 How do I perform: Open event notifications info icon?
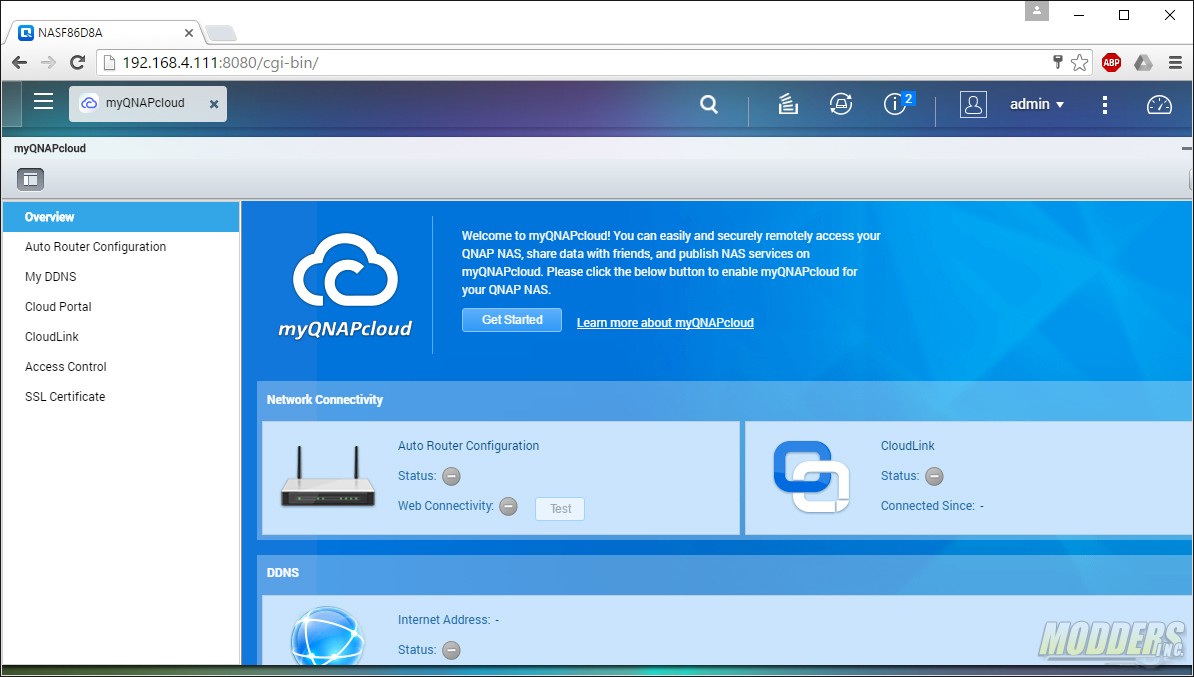coord(897,104)
